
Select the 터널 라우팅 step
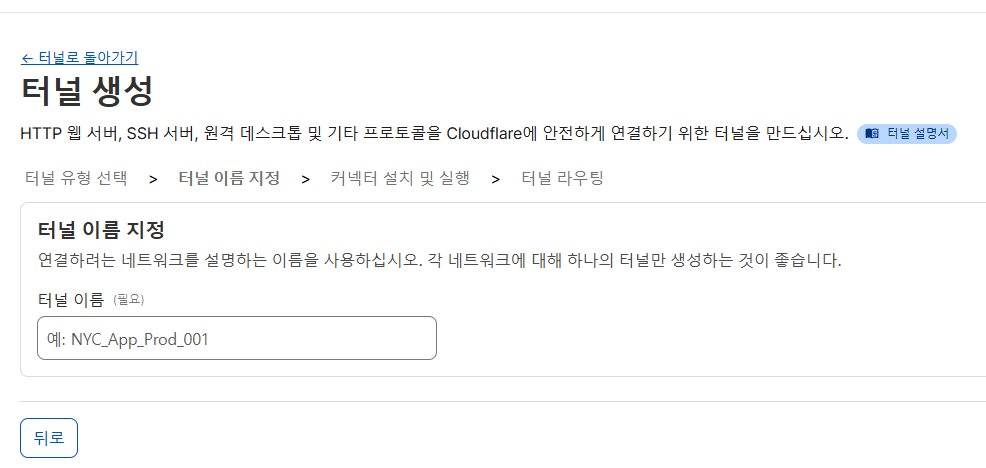click(x=562, y=179)
